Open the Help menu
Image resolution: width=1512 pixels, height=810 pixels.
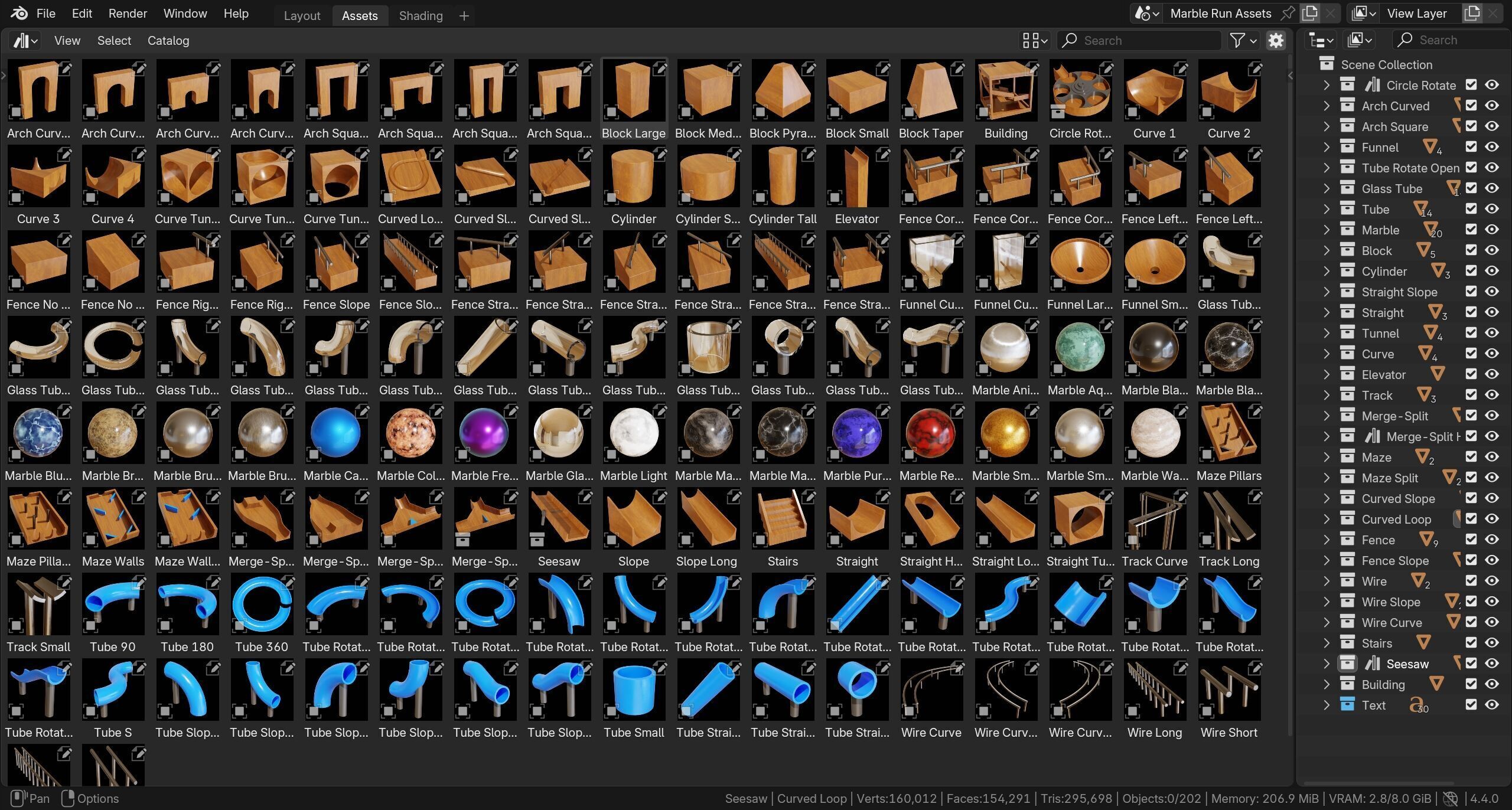pyautogui.click(x=236, y=13)
